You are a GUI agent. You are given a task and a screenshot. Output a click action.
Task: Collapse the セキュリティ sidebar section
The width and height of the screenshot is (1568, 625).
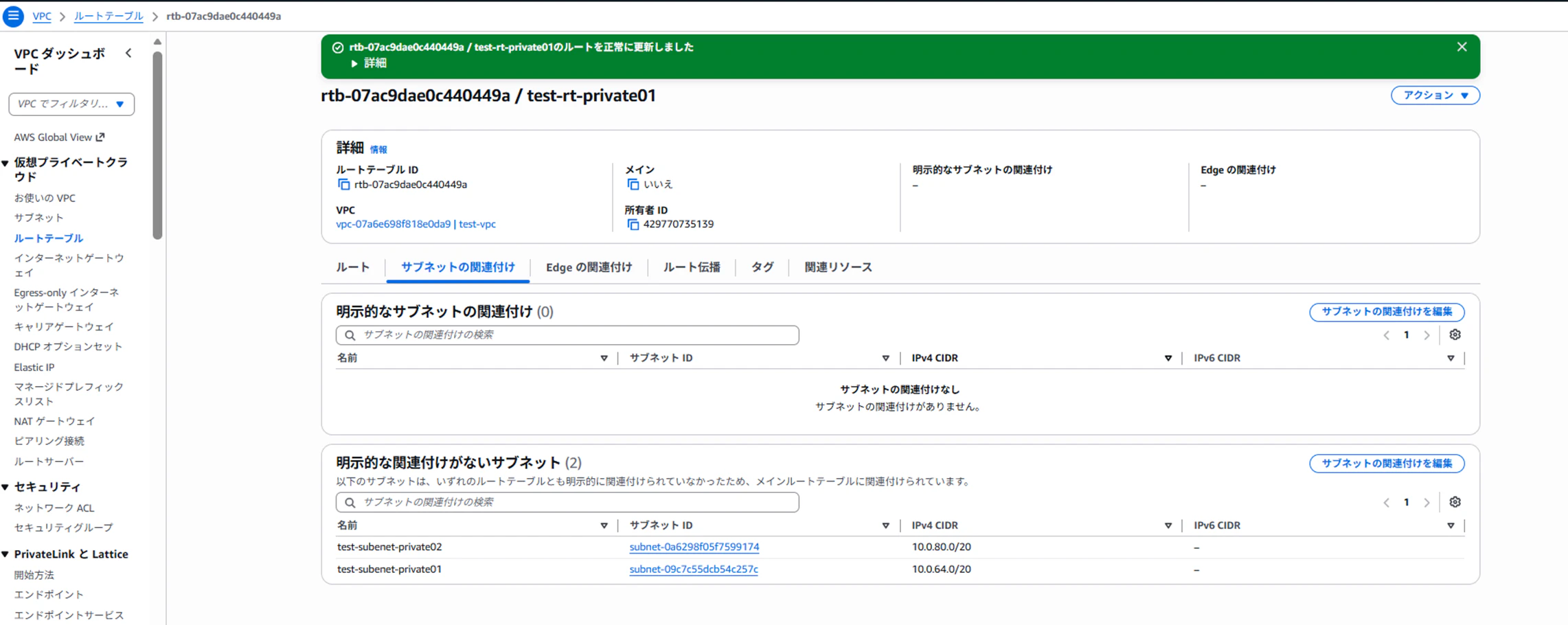pos(5,487)
